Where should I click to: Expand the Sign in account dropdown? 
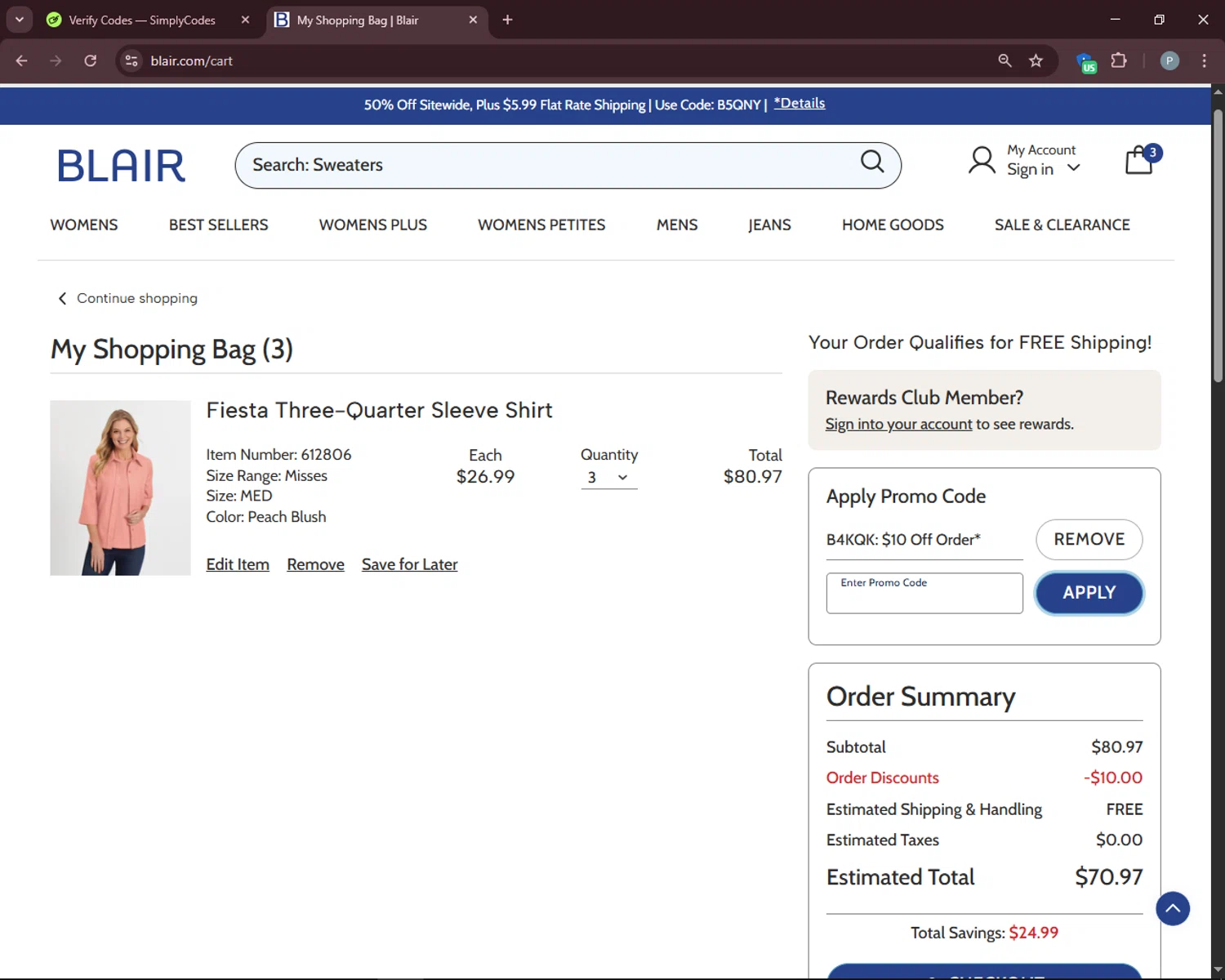1073,167
